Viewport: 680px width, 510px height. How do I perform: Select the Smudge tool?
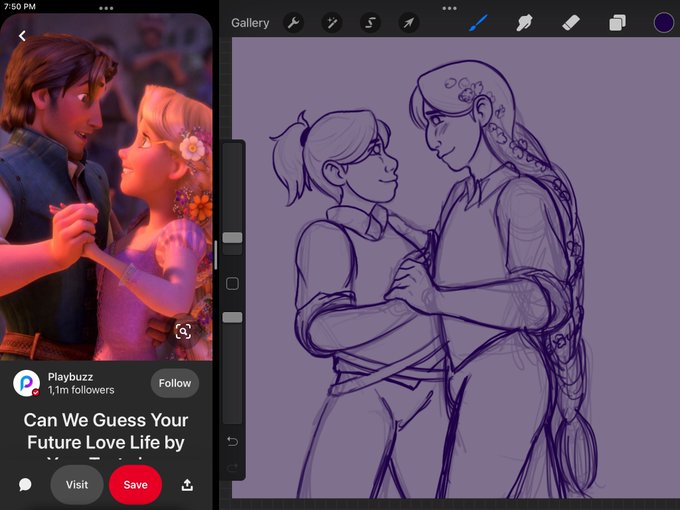pos(524,23)
